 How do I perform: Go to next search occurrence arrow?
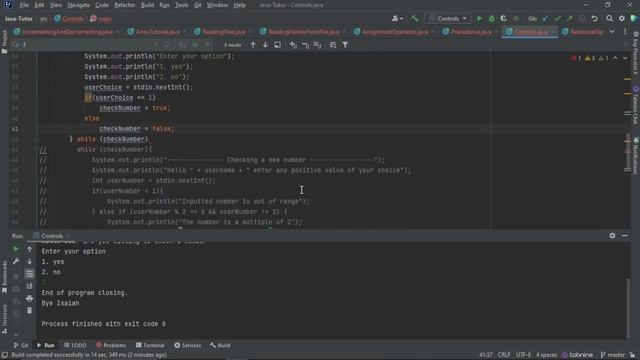[265, 45]
